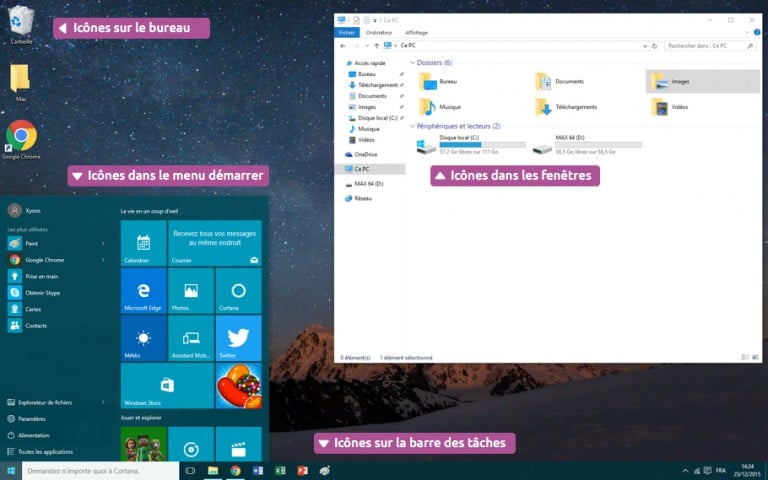
Task: Switch to the Ordinateur ribbon tab
Action: 379,32
